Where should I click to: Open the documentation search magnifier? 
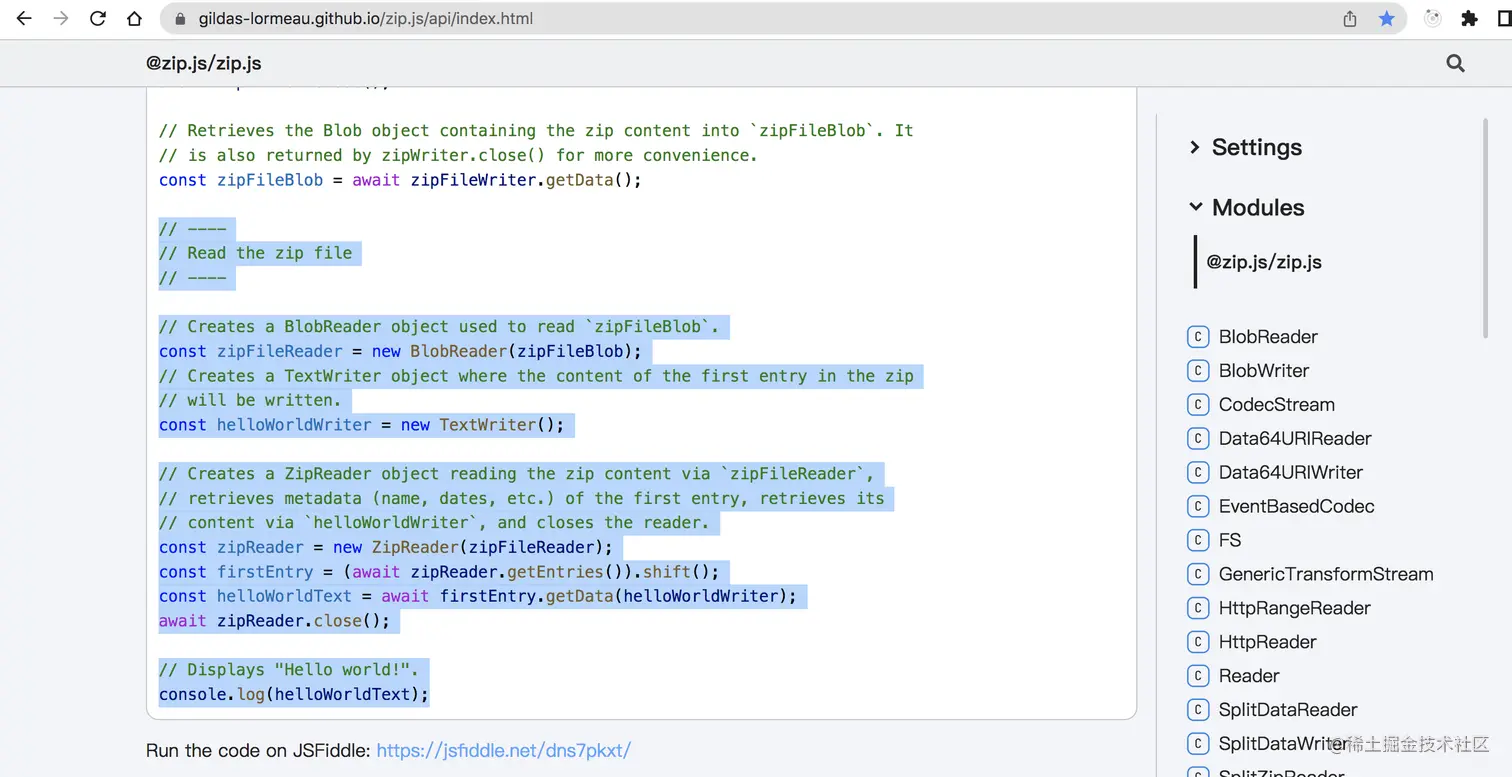click(x=1455, y=63)
